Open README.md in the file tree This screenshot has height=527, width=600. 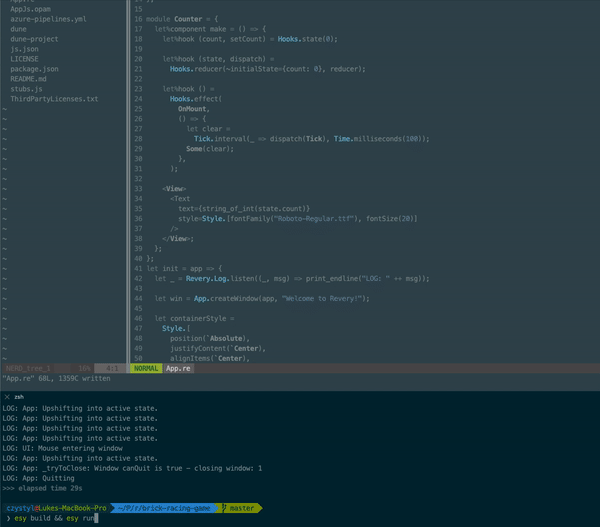tap(28, 79)
